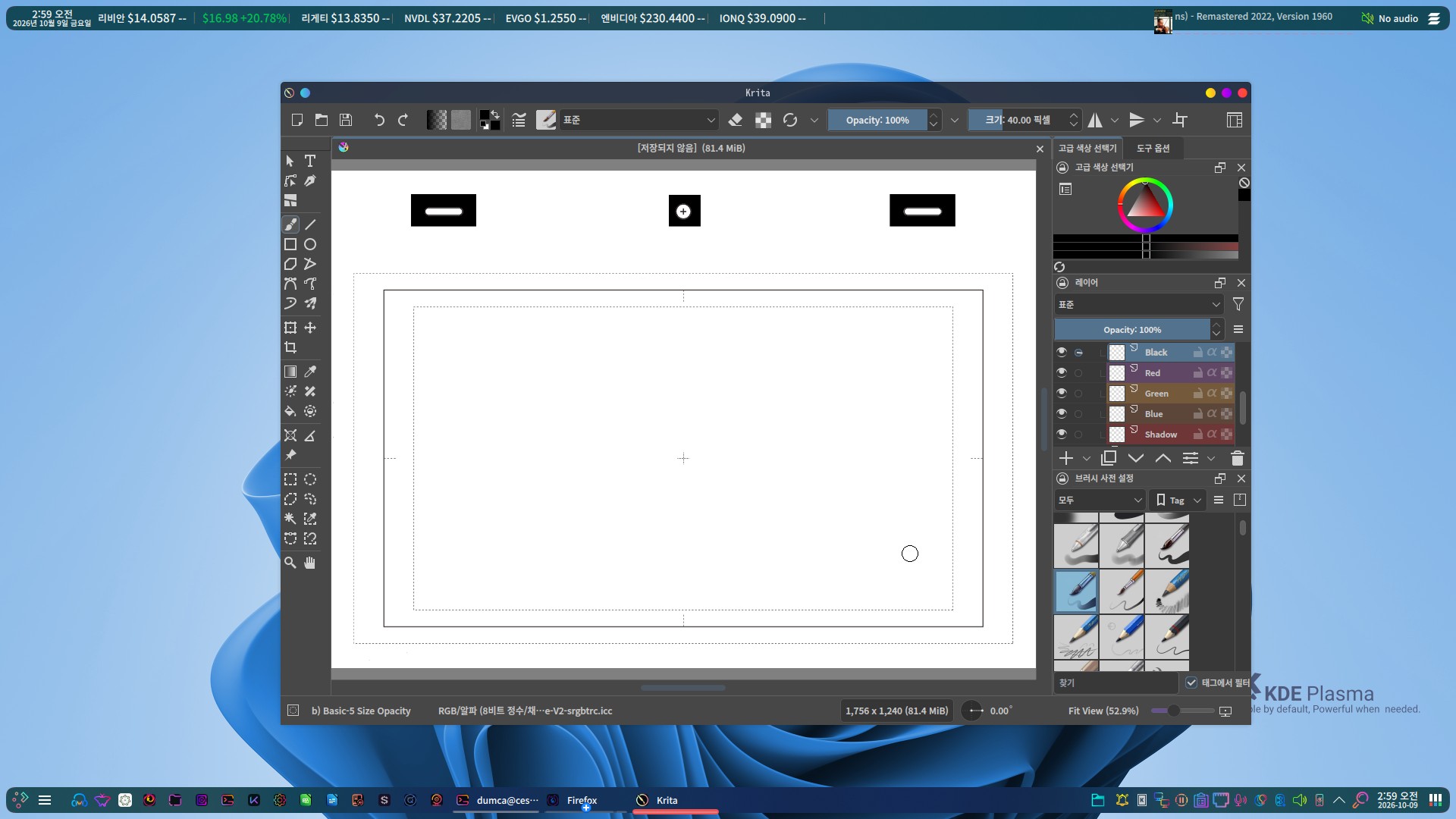Select the Rectangular Selection tool
The height and width of the screenshot is (819, 1456).
point(290,479)
